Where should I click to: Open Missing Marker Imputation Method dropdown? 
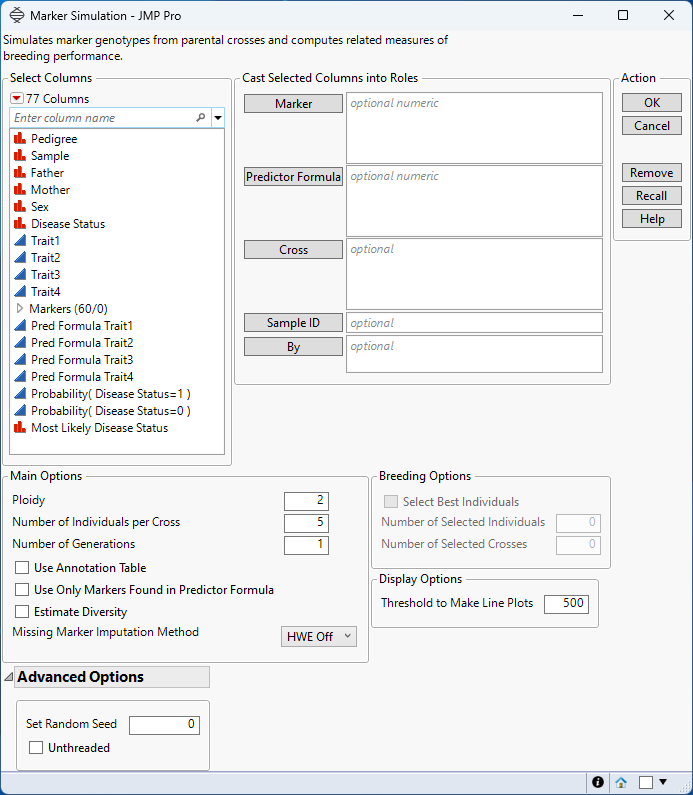(x=318, y=636)
